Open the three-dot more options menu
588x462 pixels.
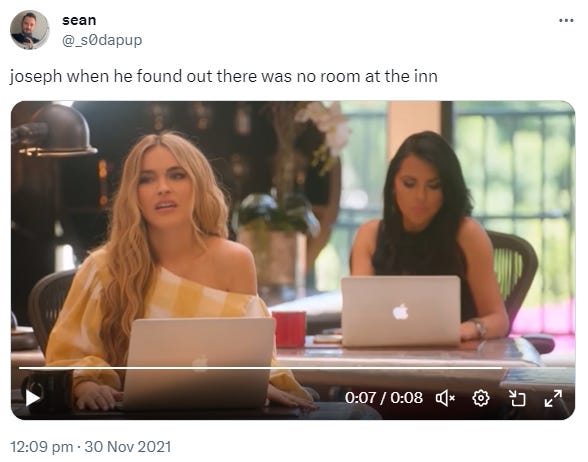[566, 20]
